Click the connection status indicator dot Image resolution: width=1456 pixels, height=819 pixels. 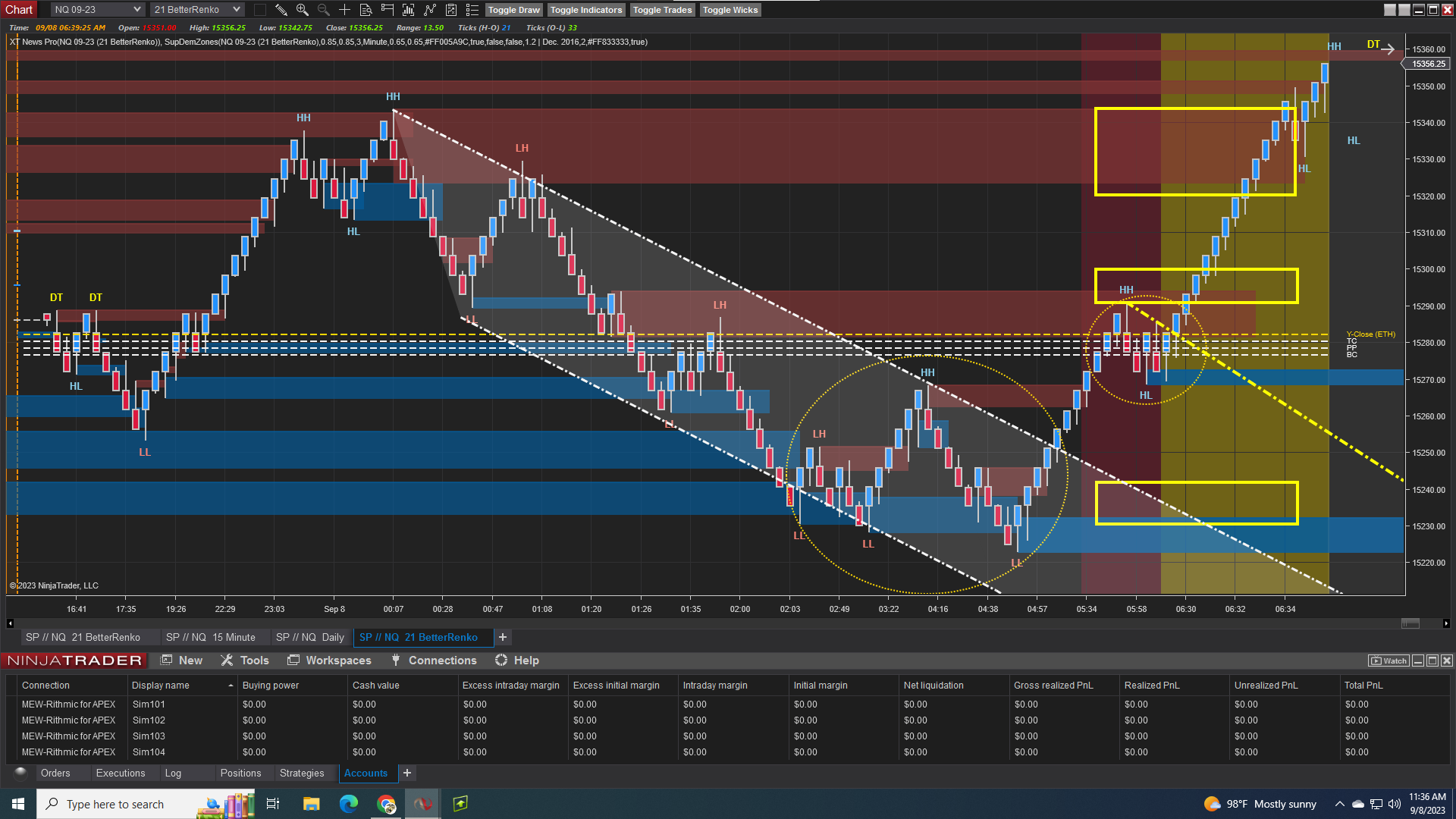(20, 773)
